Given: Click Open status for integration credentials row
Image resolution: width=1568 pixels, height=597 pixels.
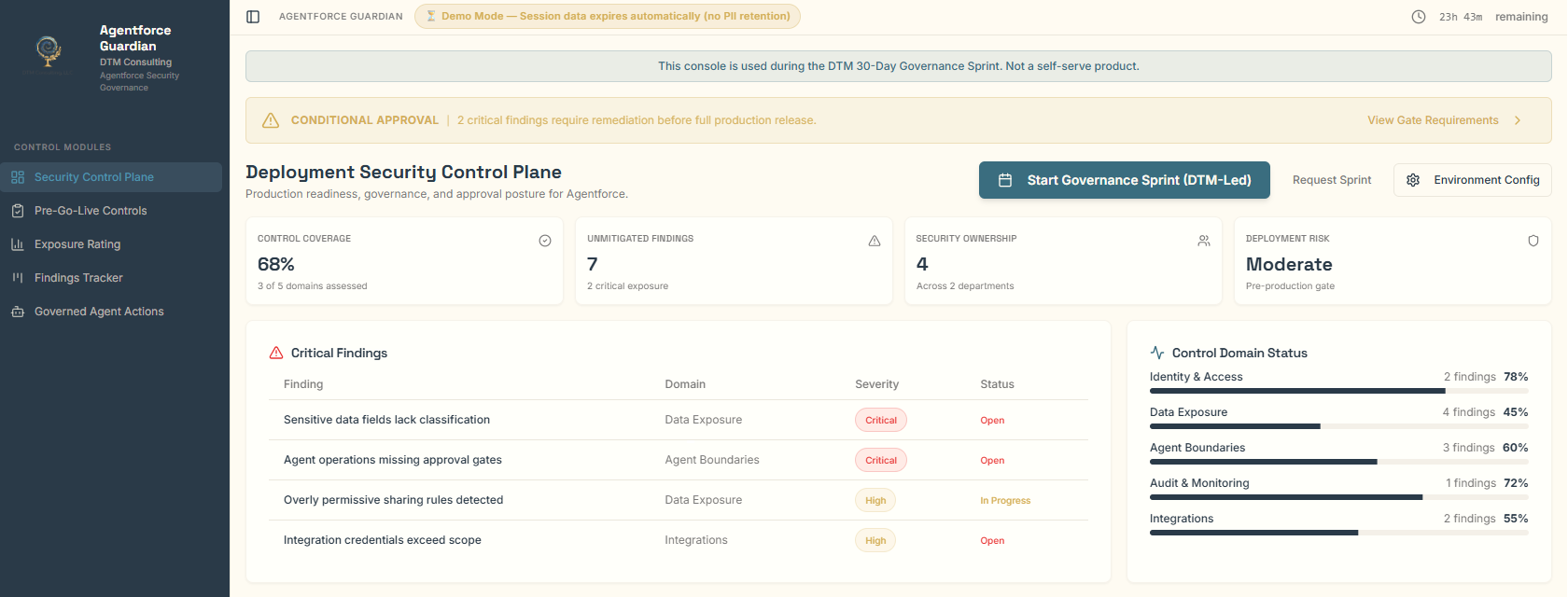Looking at the screenshot, I should [x=992, y=541].
